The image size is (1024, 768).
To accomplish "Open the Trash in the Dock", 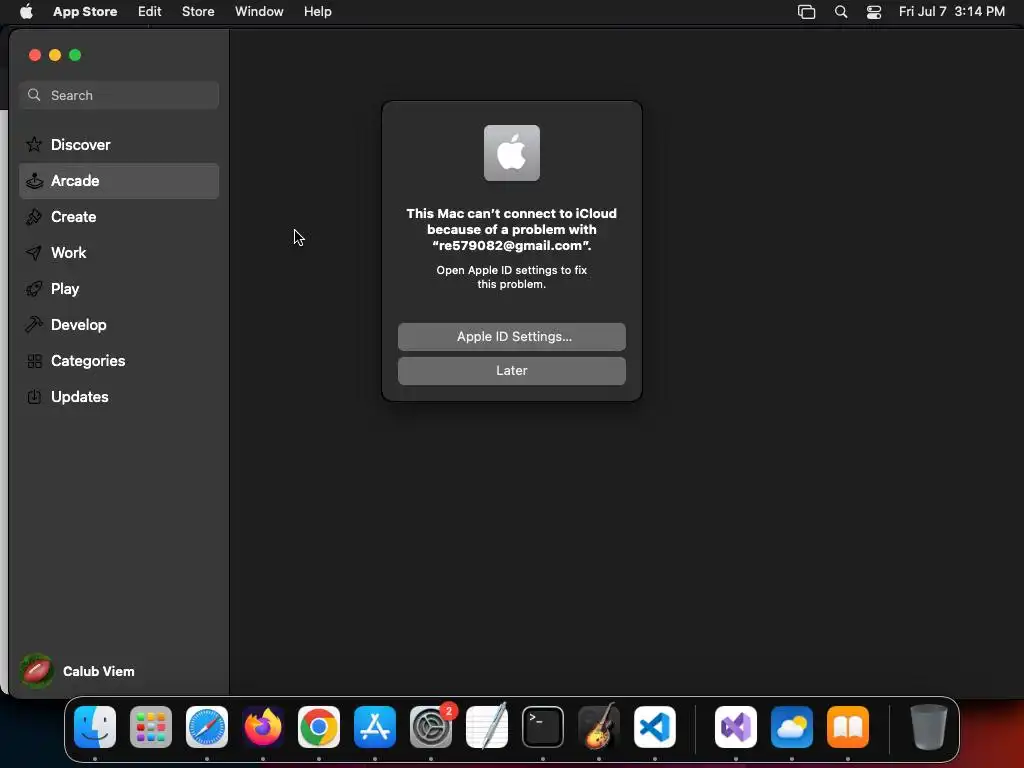I will [929, 727].
